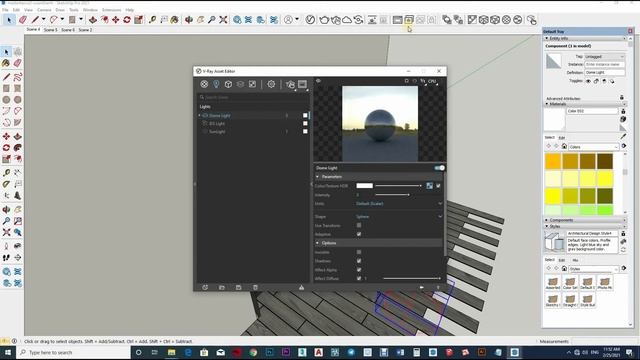
Task: Adjust the Intensity slider for Dome Light
Action: pyautogui.click(x=392, y=195)
